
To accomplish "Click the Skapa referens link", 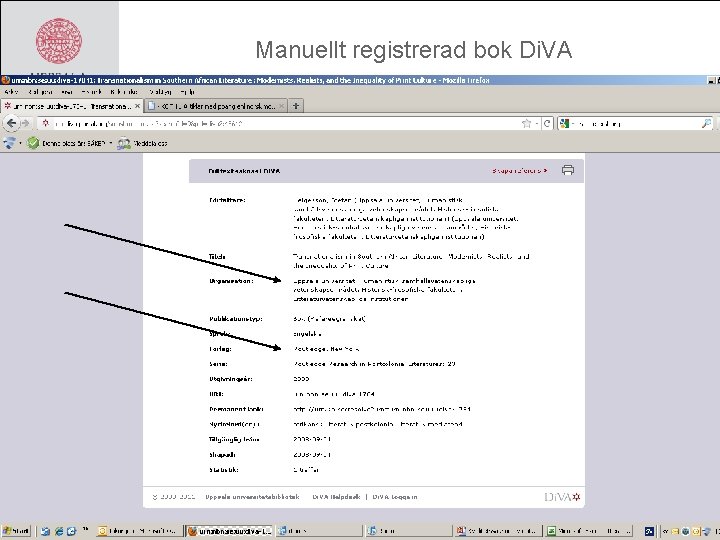I will click(x=519, y=171).
